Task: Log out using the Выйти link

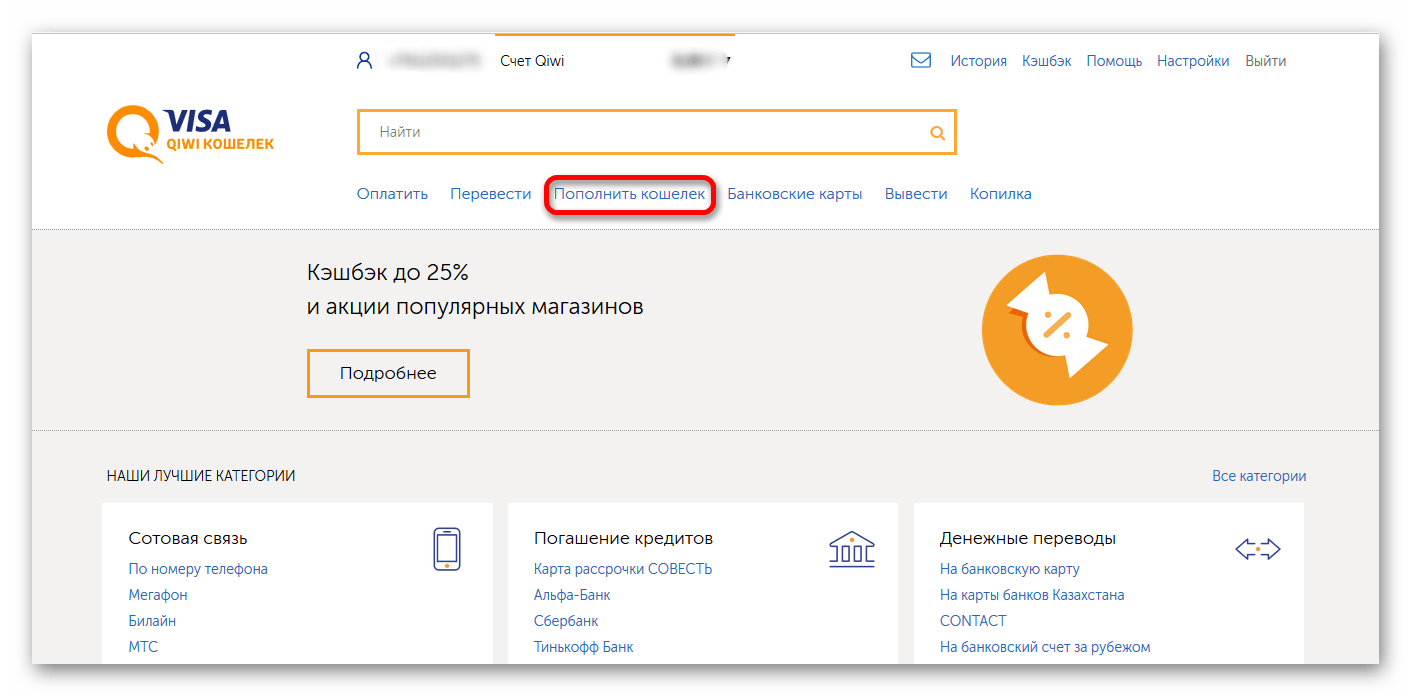Action: 1265,61
